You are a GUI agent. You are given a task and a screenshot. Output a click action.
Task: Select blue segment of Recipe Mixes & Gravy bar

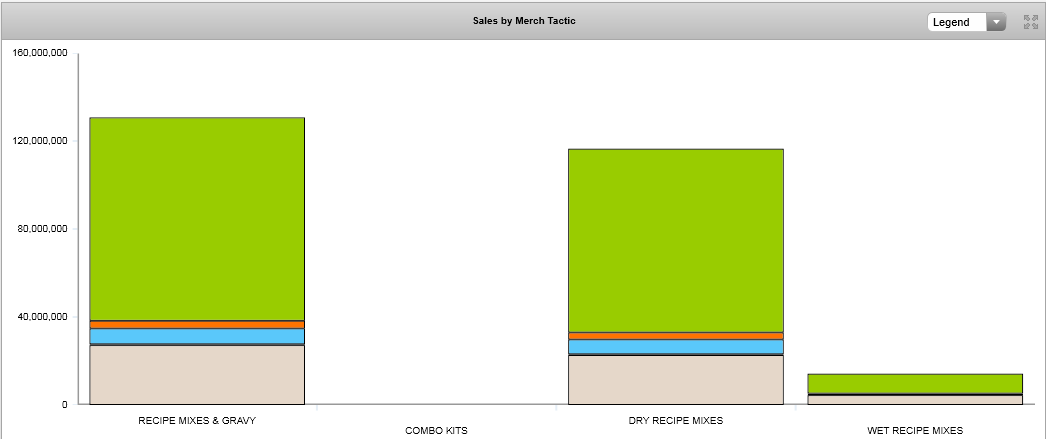[197, 336]
